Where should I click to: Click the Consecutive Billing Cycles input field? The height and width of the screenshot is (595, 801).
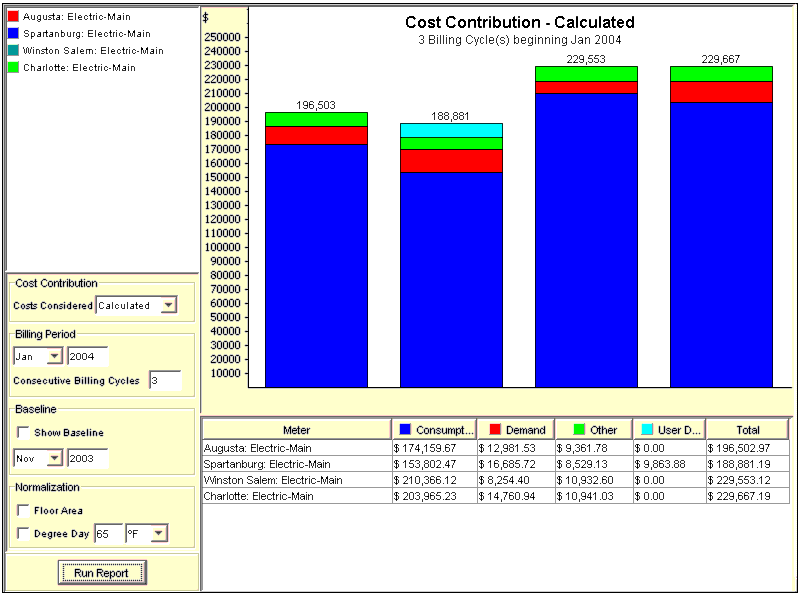pyautogui.click(x=164, y=381)
